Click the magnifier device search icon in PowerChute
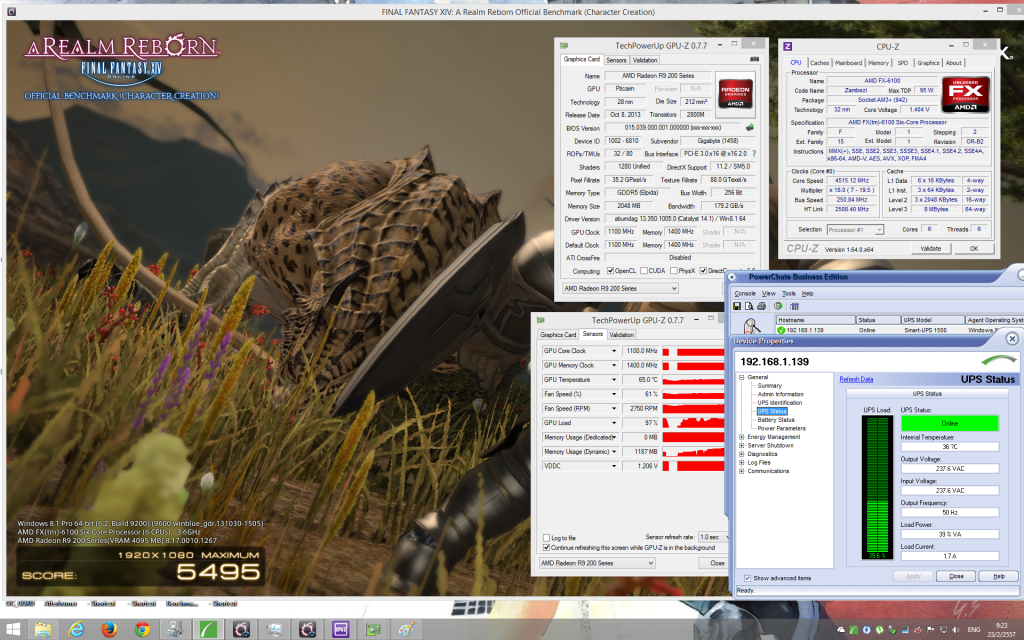The width and height of the screenshot is (1024, 640). click(x=752, y=325)
